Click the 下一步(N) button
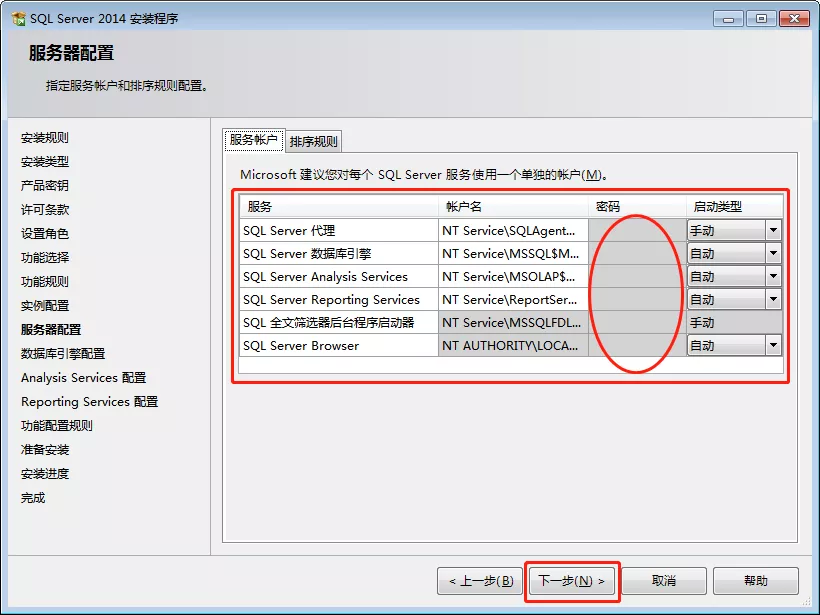Image resolution: width=820 pixels, height=615 pixels. 572,581
